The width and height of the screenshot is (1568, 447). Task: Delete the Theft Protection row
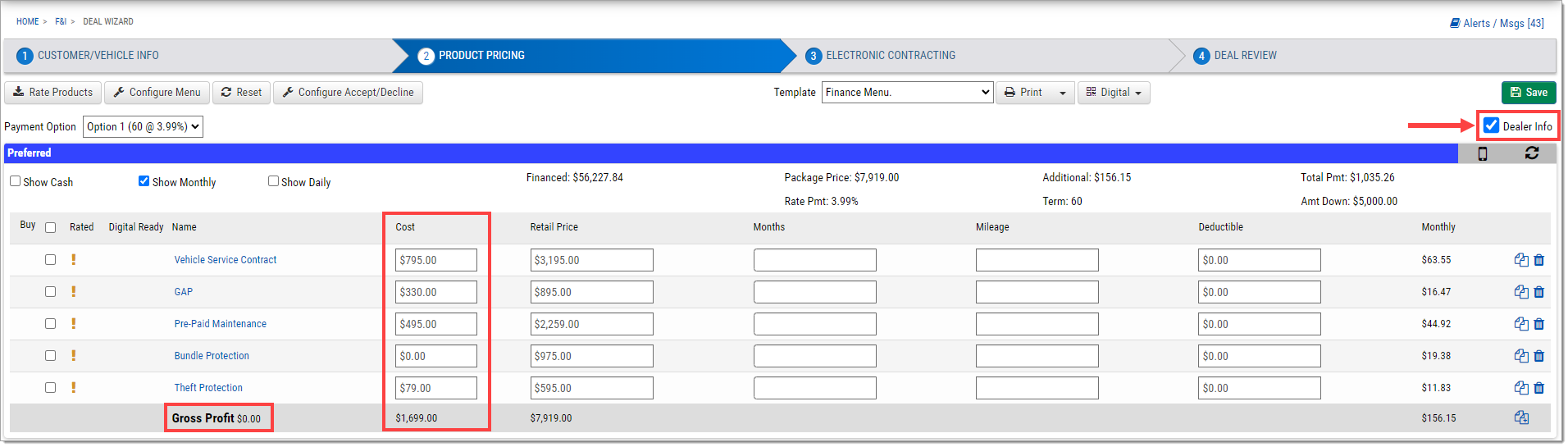[1539, 388]
